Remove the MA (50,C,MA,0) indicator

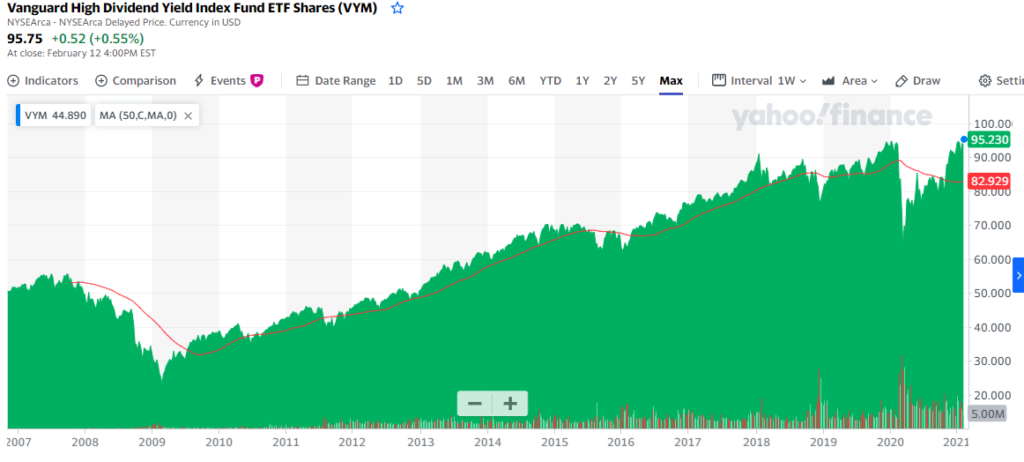[188, 116]
